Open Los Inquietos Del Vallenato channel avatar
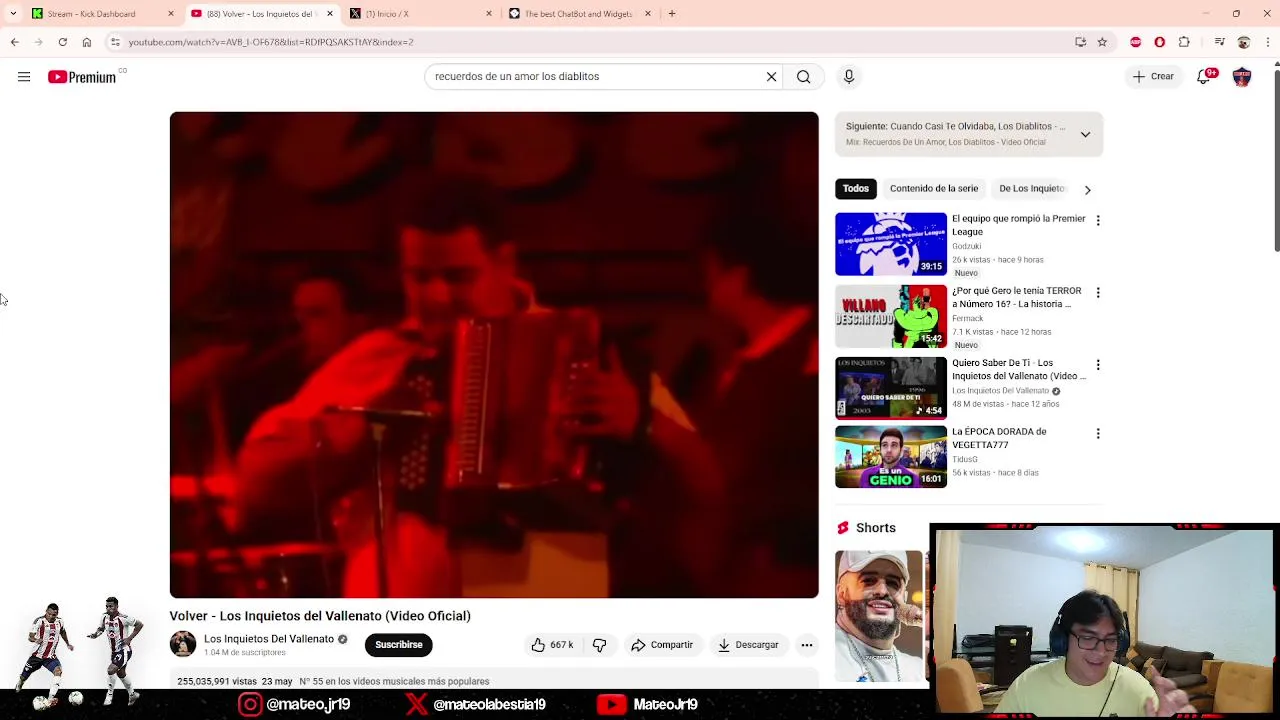The height and width of the screenshot is (720, 1280). pyautogui.click(x=183, y=644)
